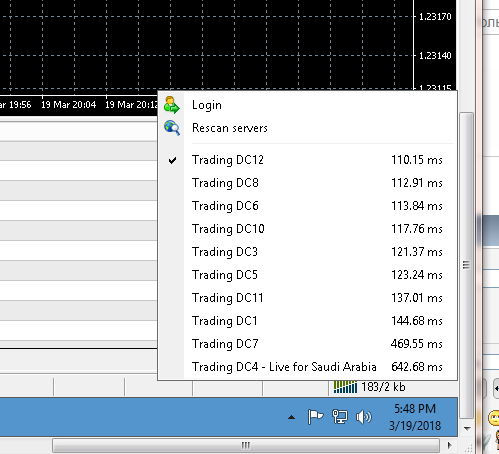Select Trading DC3 server entry
Viewport: 499px width, 454px height.
[x=307, y=252]
